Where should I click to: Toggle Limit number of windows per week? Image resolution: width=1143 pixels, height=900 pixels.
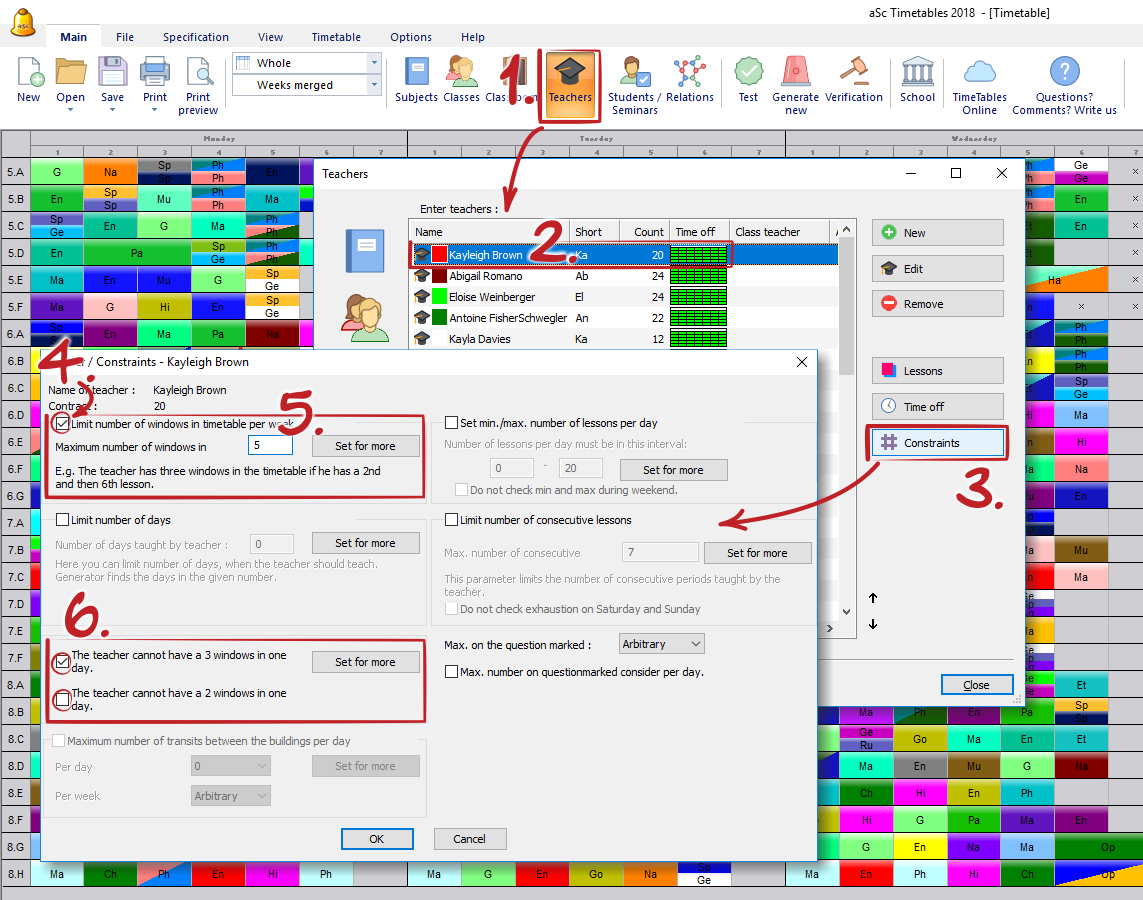coord(63,424)
